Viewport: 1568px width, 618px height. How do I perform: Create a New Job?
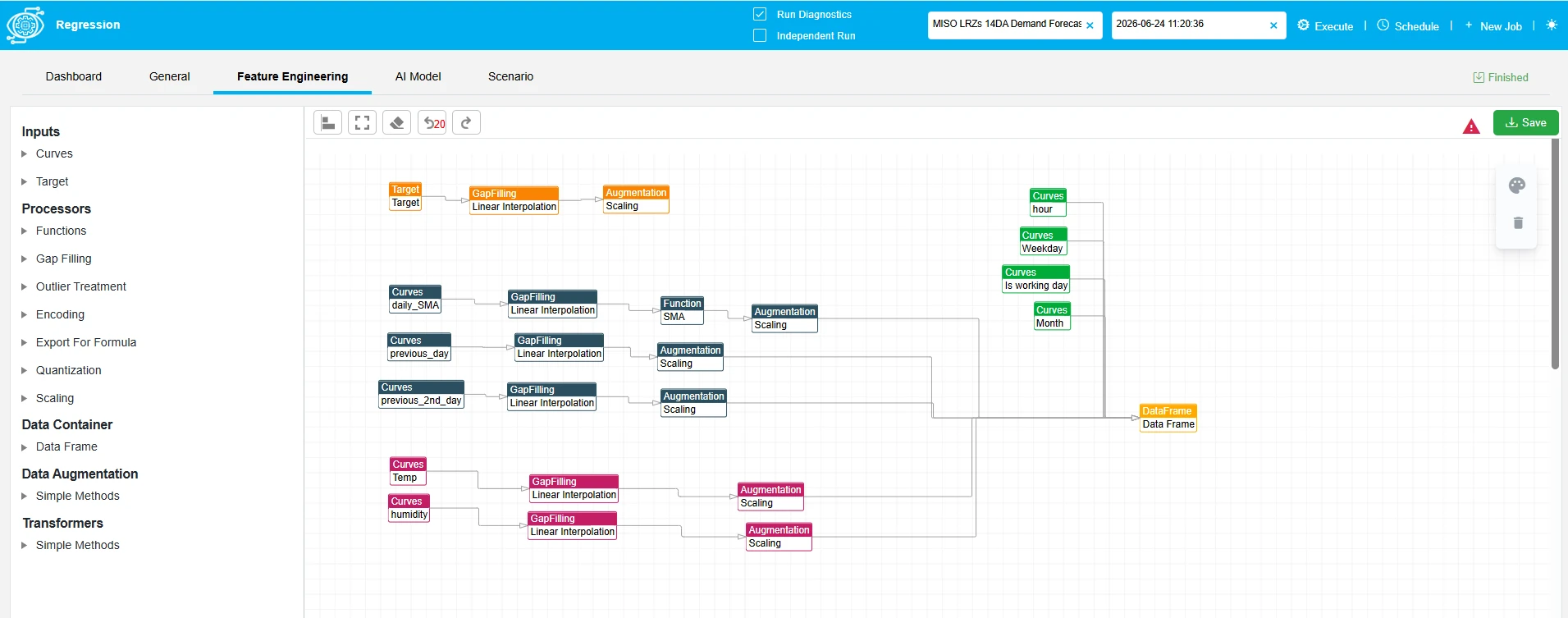1493,25
